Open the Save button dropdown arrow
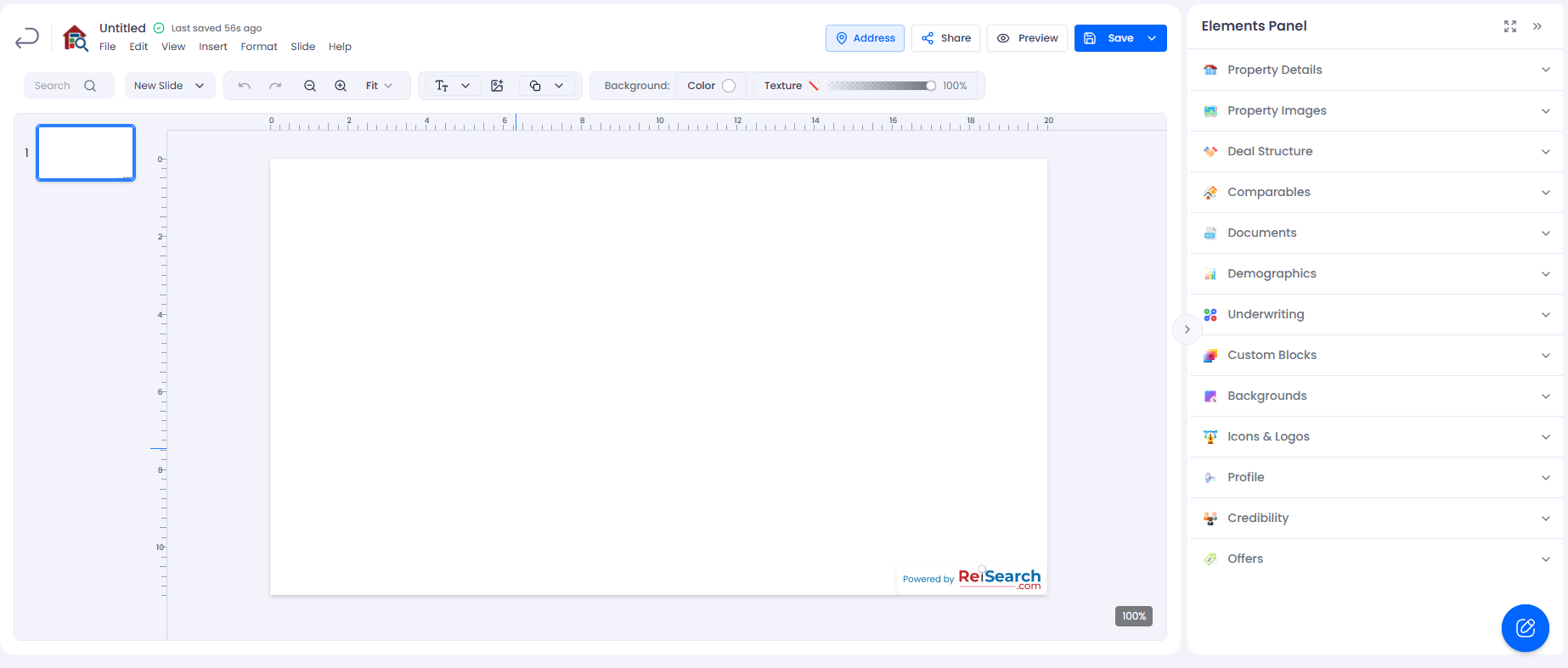1568x668 pixels. [x=1152, y=38]
